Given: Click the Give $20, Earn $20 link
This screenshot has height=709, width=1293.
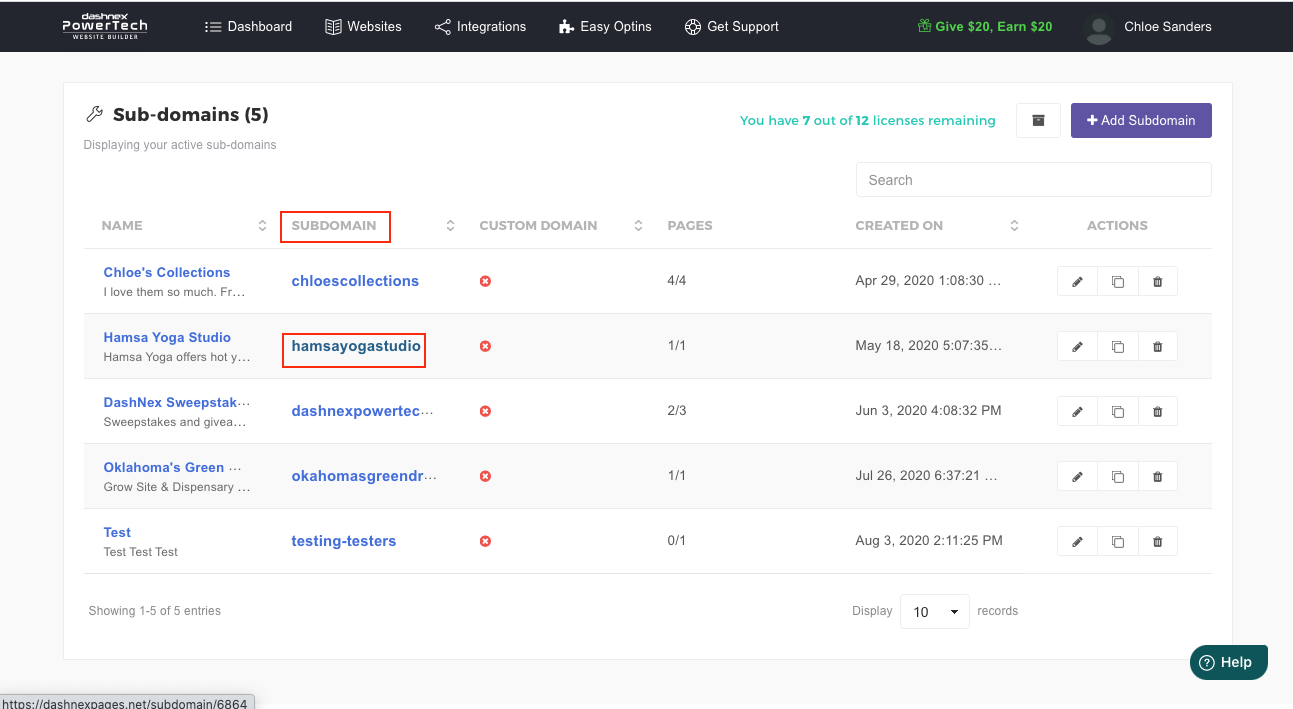Looking at the screenshot, I should (985, 27).
